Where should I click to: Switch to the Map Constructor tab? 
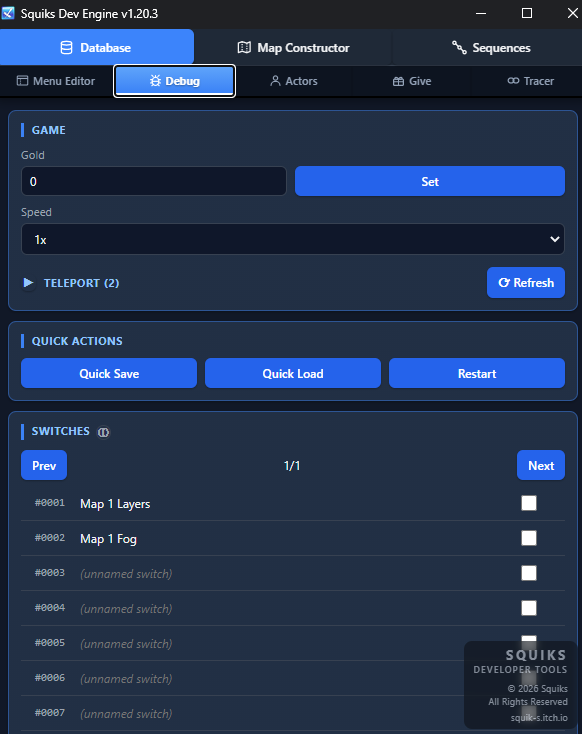point(293,47)
